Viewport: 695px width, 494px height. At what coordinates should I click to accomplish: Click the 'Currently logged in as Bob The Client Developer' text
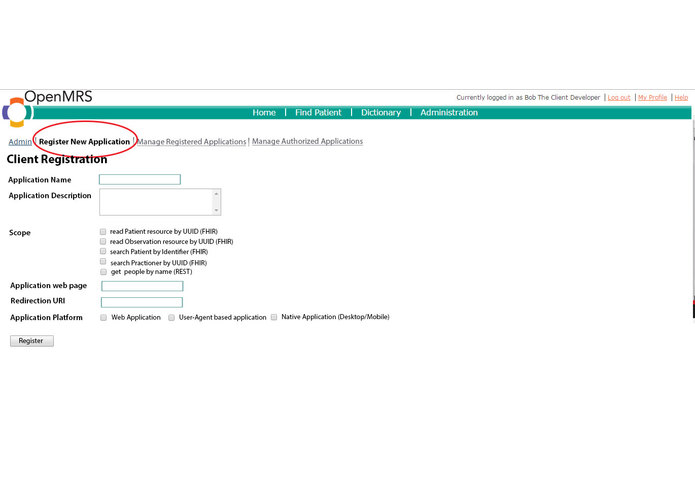528,97
